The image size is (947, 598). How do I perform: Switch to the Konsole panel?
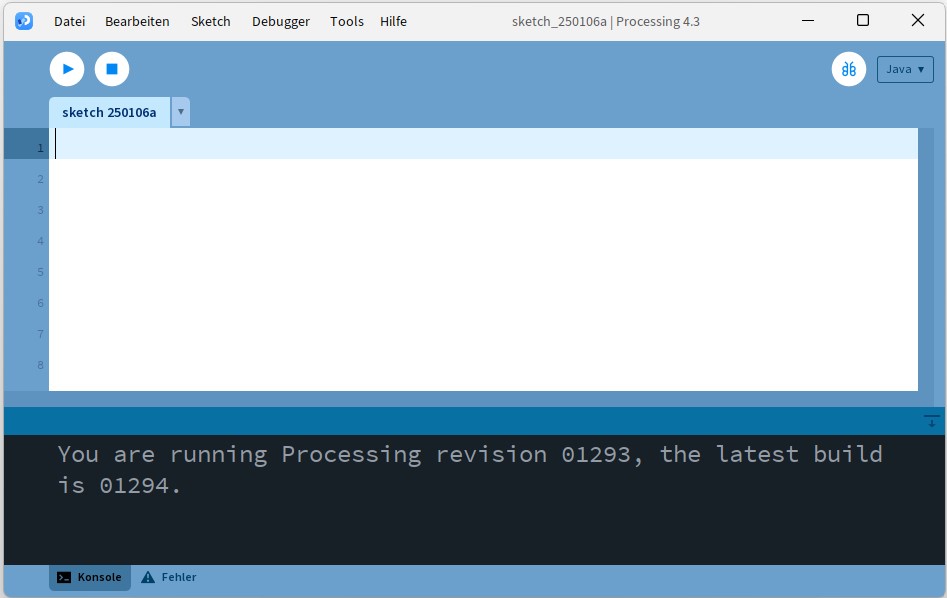click(x=90, y=577)
